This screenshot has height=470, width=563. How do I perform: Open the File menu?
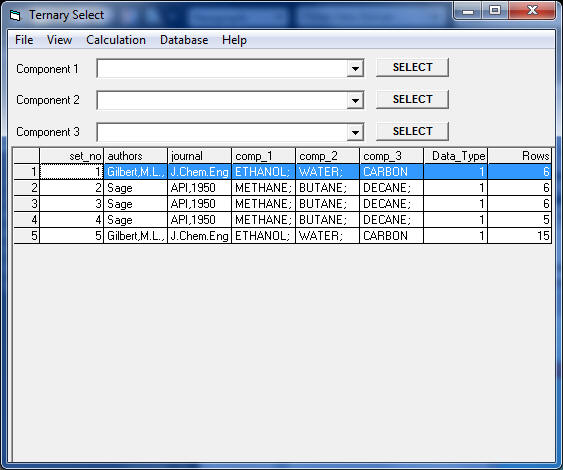click(x=24, y=40)
